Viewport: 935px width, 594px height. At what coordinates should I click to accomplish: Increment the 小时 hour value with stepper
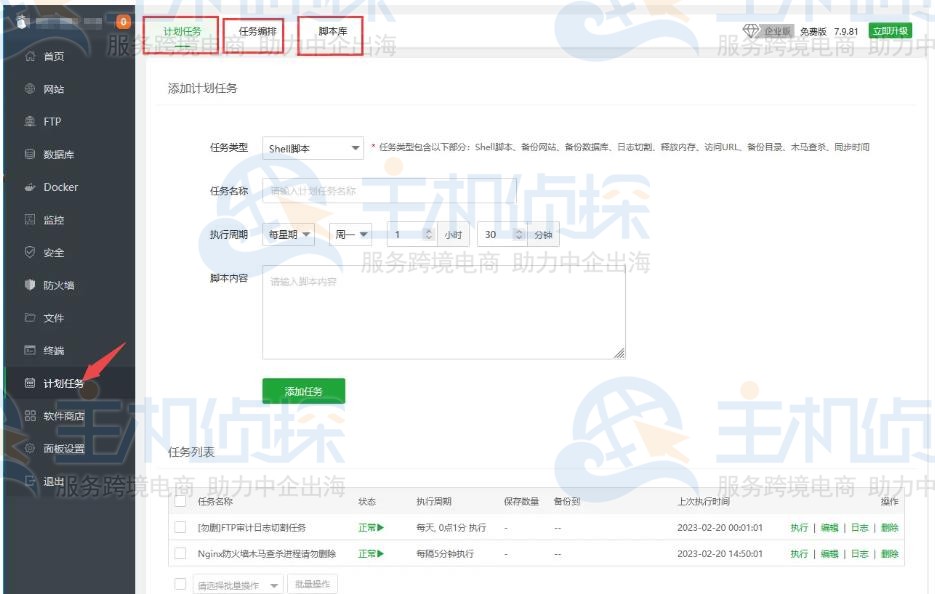[x=429, y=229]
